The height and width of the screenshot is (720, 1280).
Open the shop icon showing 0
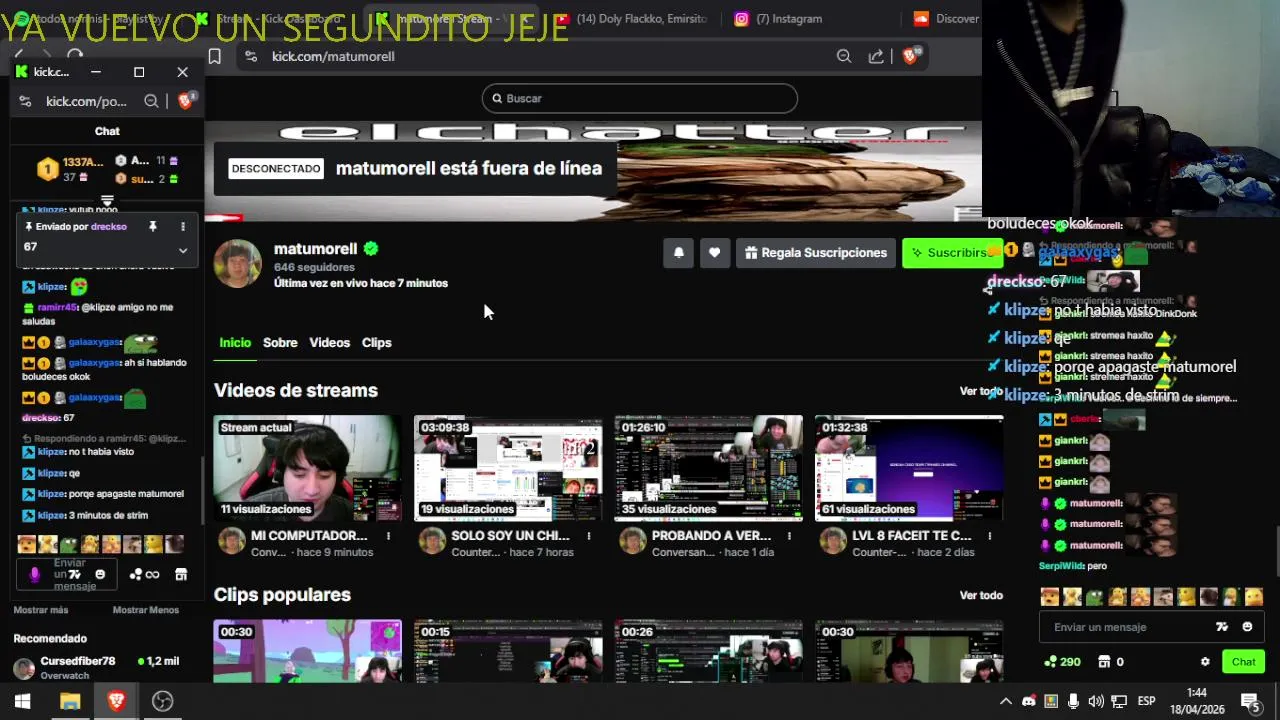tap(1104, 662)
